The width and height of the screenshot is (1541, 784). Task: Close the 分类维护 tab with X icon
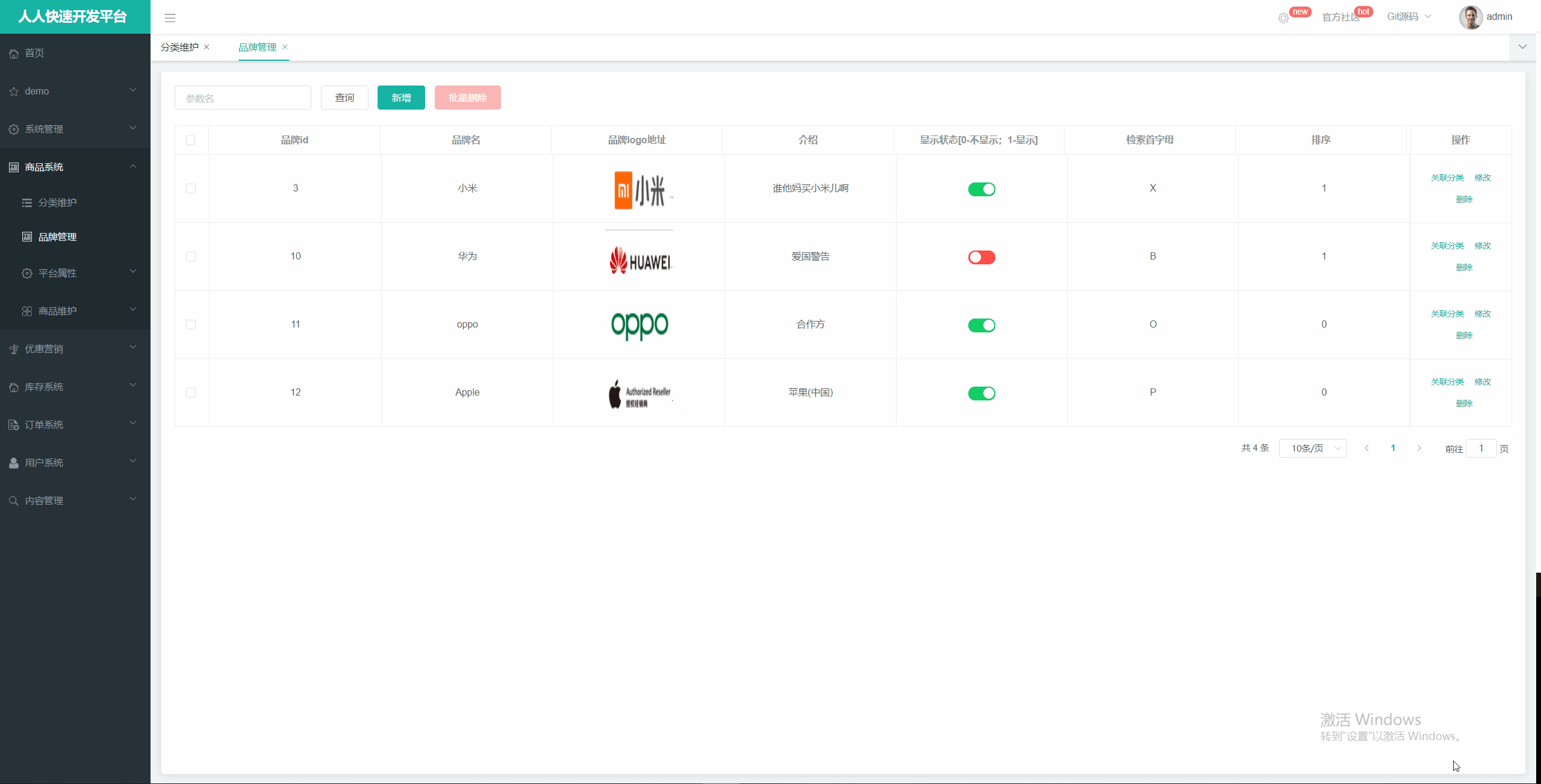pyautogui.click(x=207, y=47)
